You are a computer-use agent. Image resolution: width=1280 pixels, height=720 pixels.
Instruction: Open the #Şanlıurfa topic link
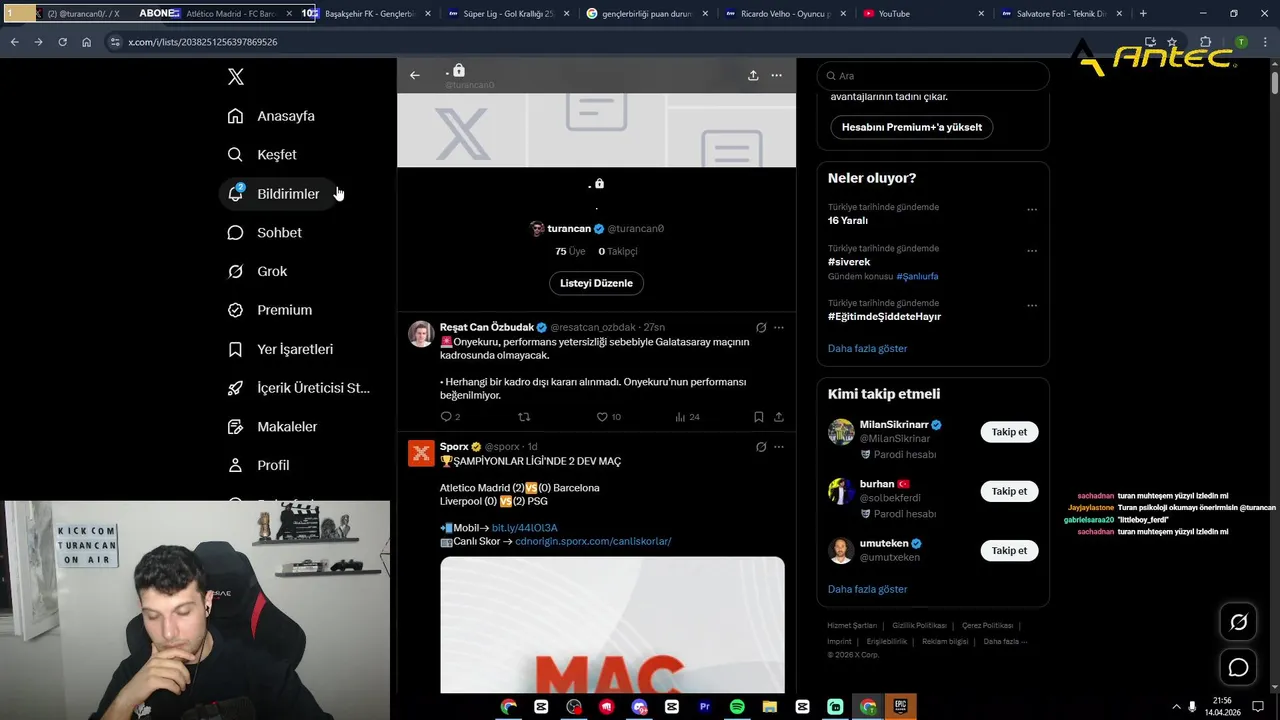917,276
